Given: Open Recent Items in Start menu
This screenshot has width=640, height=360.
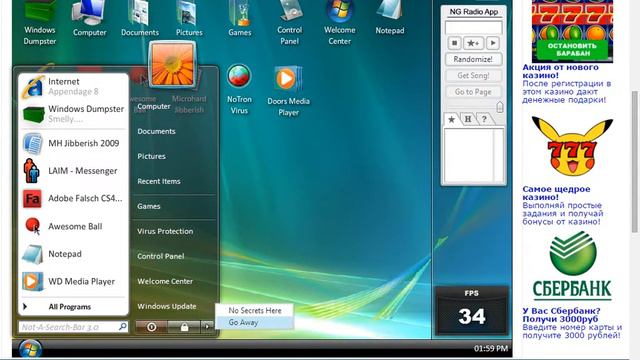Looking at the screenshot, I should 159,181.
